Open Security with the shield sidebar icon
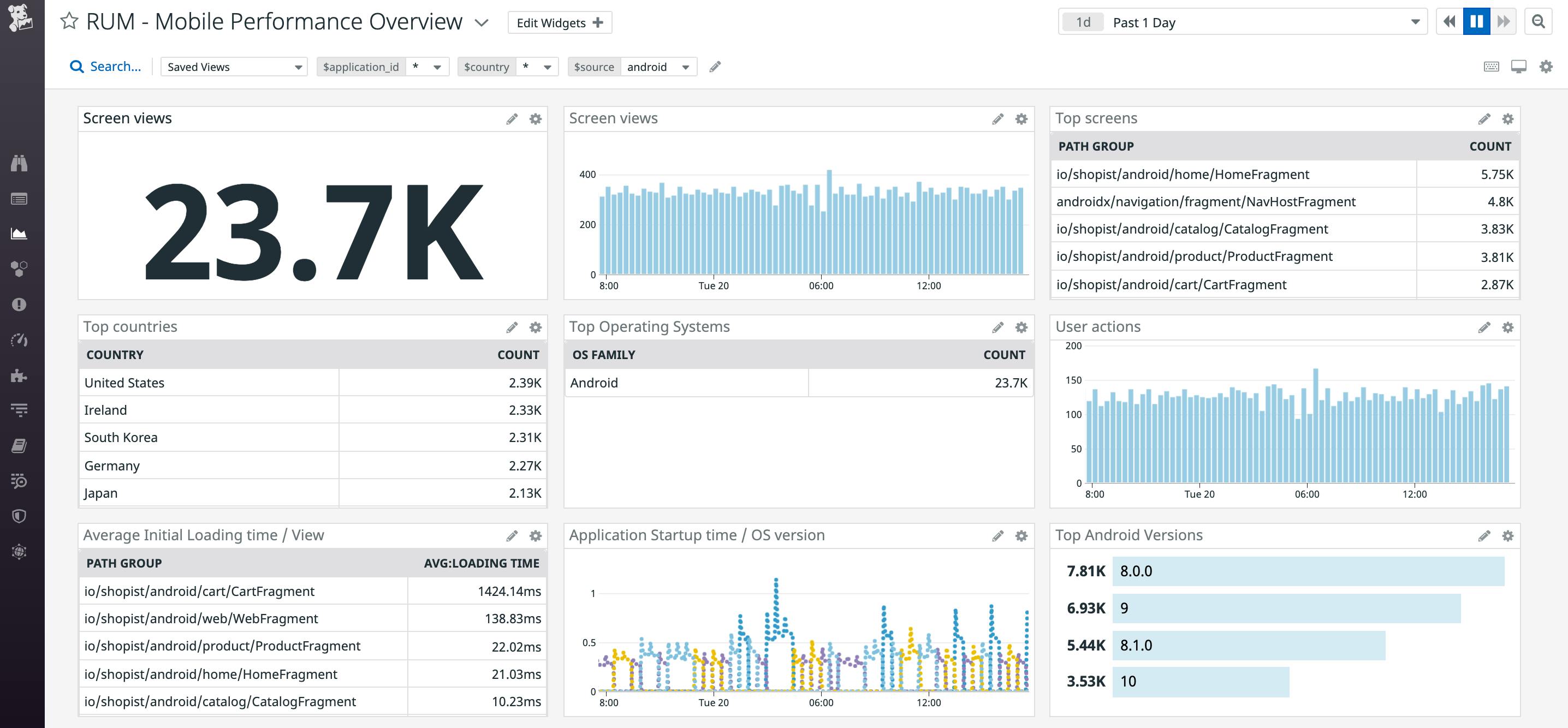 point(20,515)
